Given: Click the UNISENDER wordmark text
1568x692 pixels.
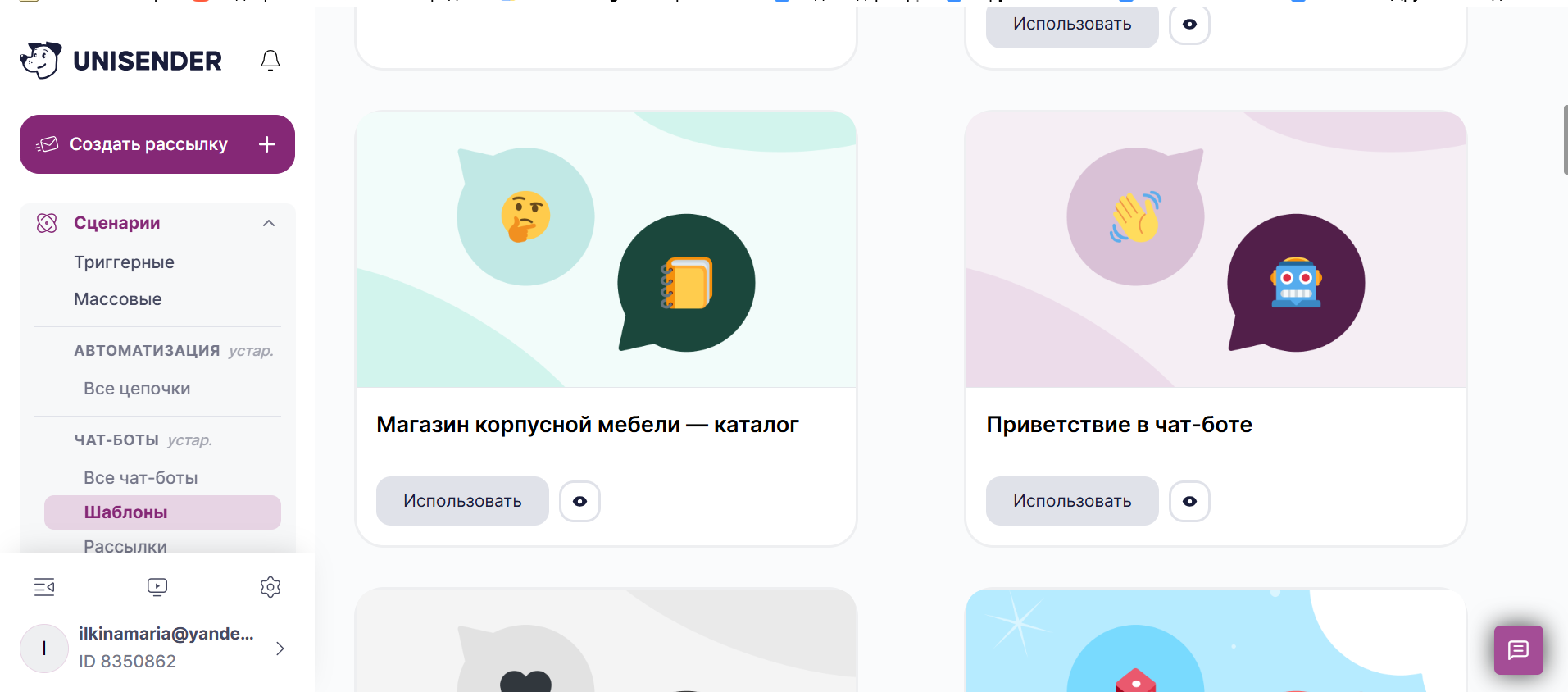Looking at the screenshot, I should (x=148, y=61).
